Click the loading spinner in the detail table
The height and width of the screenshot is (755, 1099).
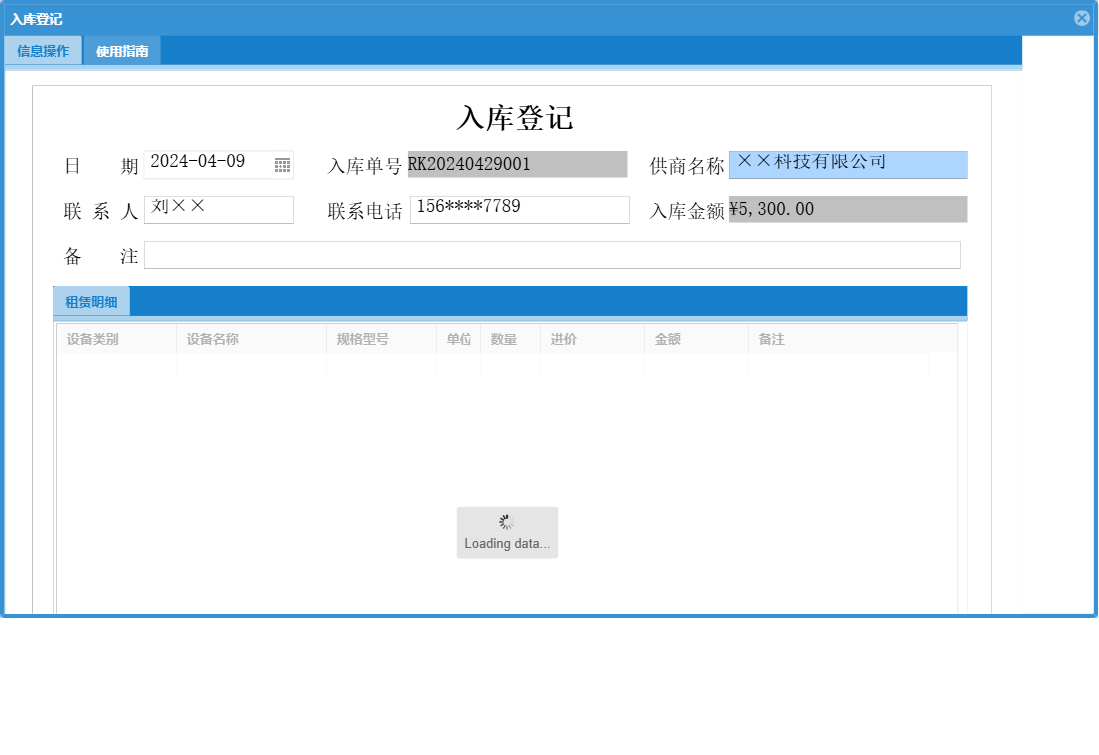point(507,521)
